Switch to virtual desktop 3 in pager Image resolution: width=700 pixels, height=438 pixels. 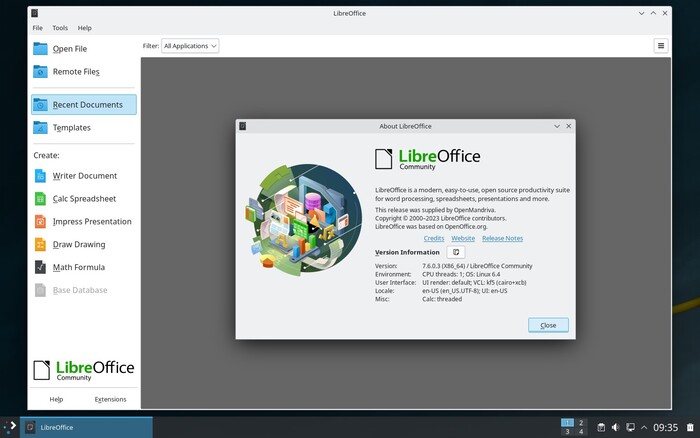click(567, 432)
